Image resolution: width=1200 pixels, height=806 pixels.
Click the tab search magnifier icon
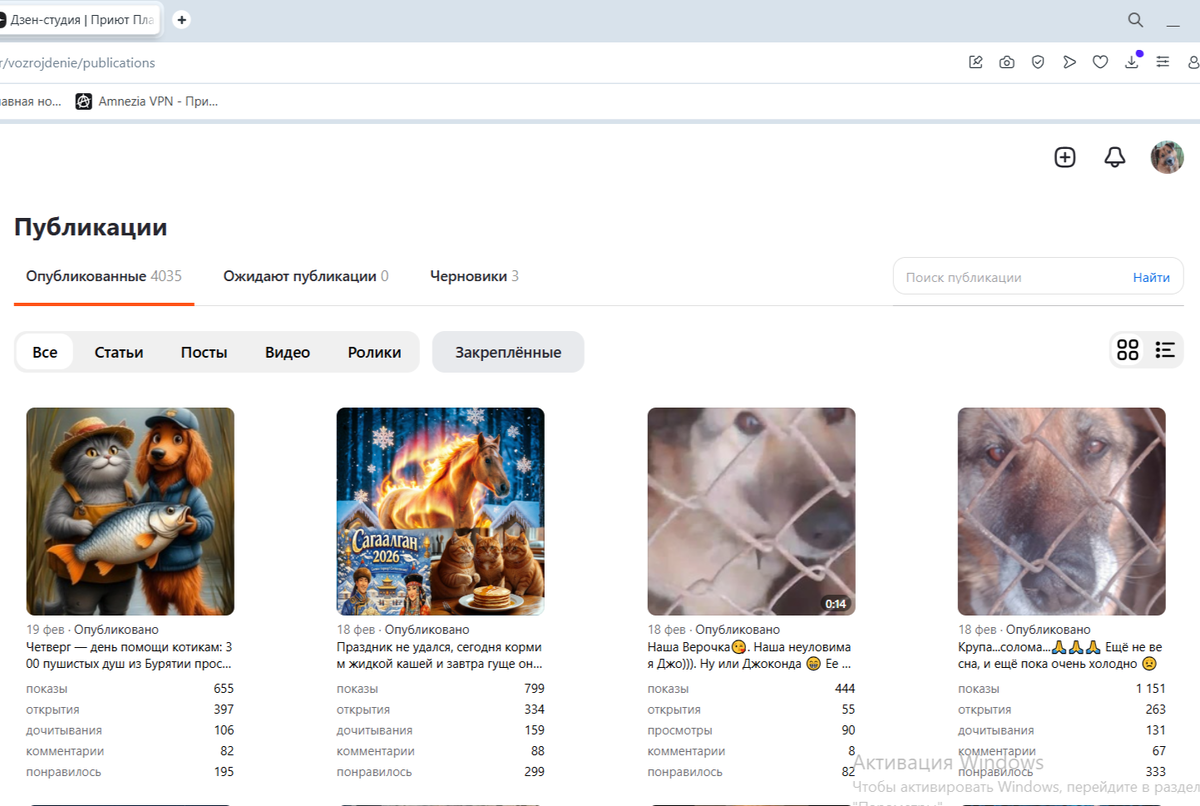(1135, 20)
